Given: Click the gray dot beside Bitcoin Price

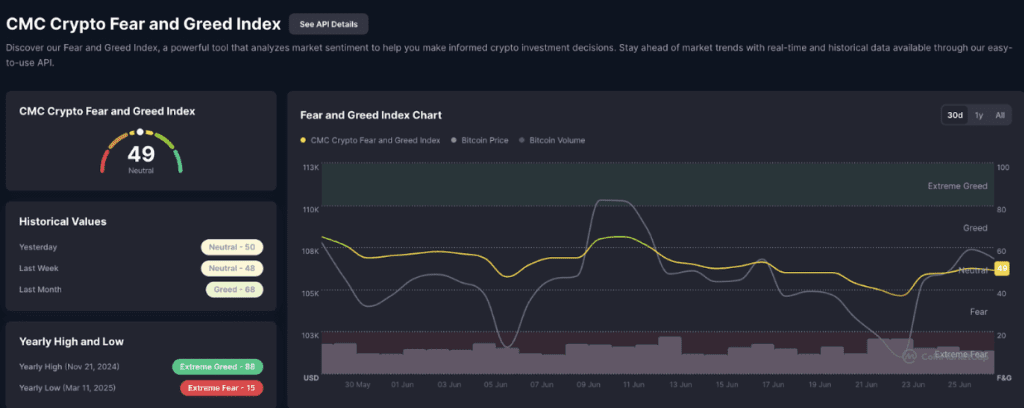Looking at the screenshot, I should (454, 140).
